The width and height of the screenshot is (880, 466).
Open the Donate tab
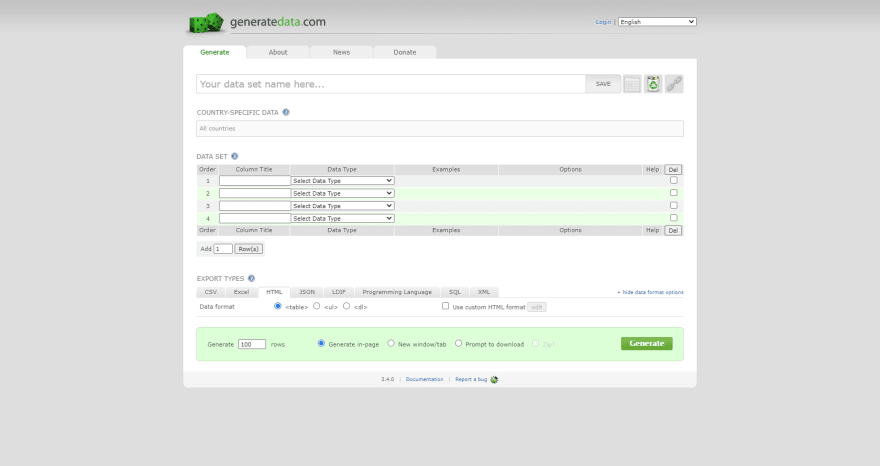[405, 52]
